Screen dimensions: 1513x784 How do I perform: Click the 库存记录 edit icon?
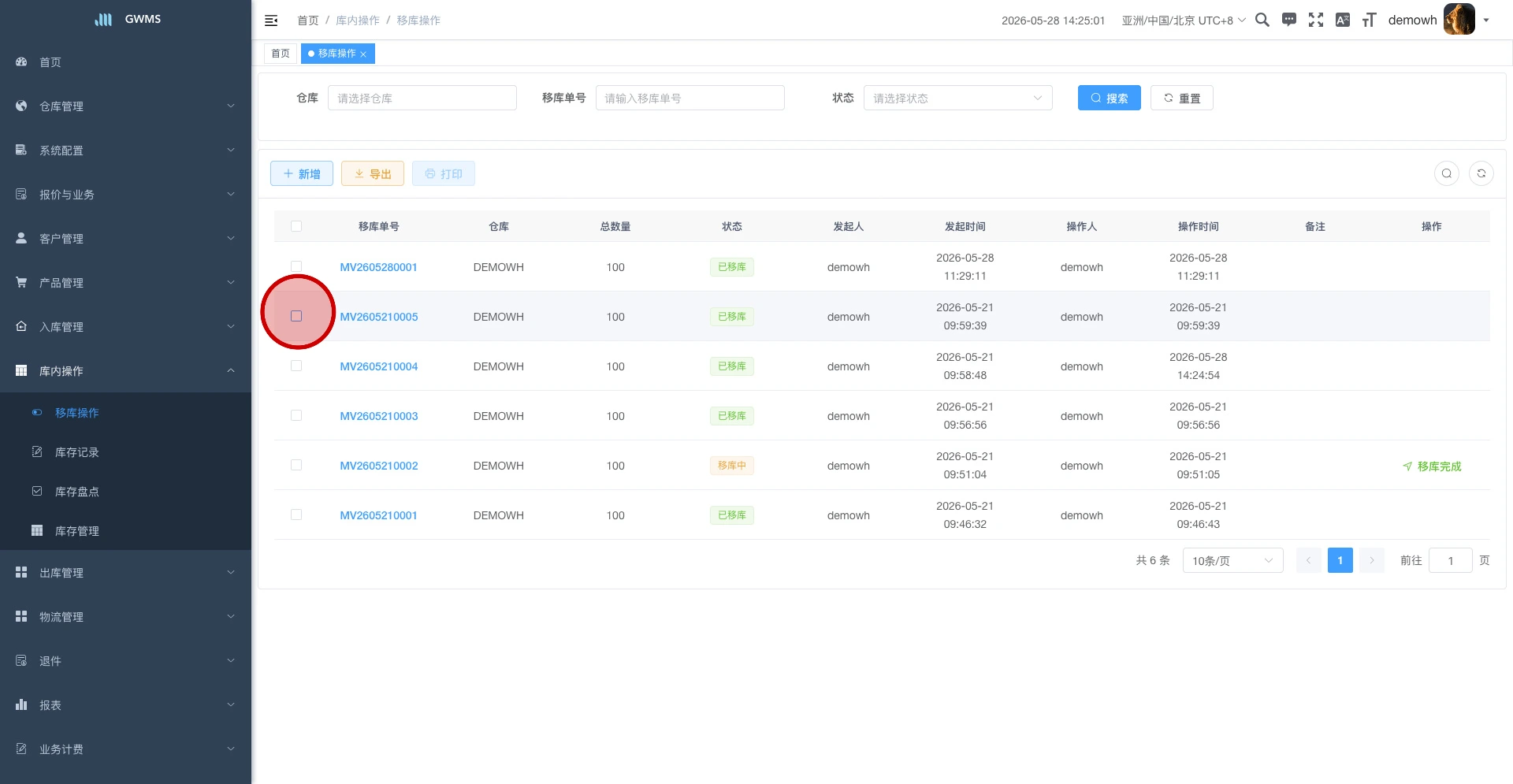(x=37, y=451)
